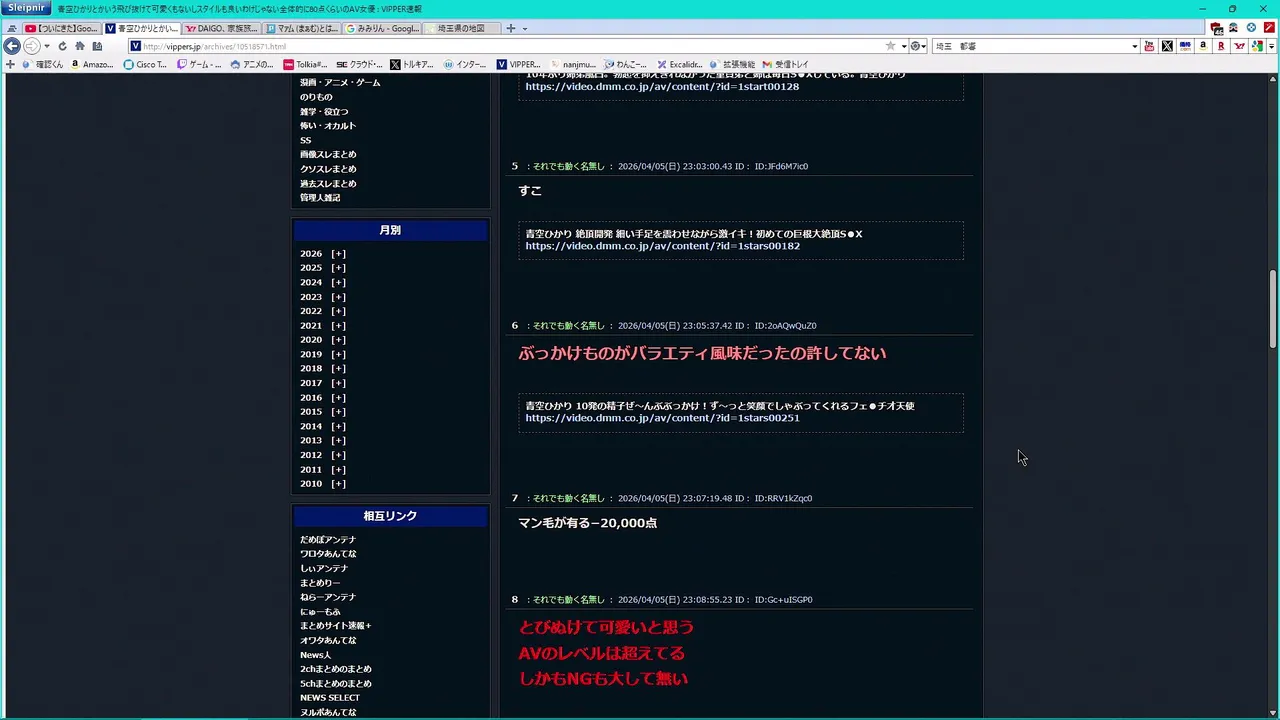Open the 管理人雑記 category link
The height and width of the screenshot is (720, 1280).
[x=320, y=198]
